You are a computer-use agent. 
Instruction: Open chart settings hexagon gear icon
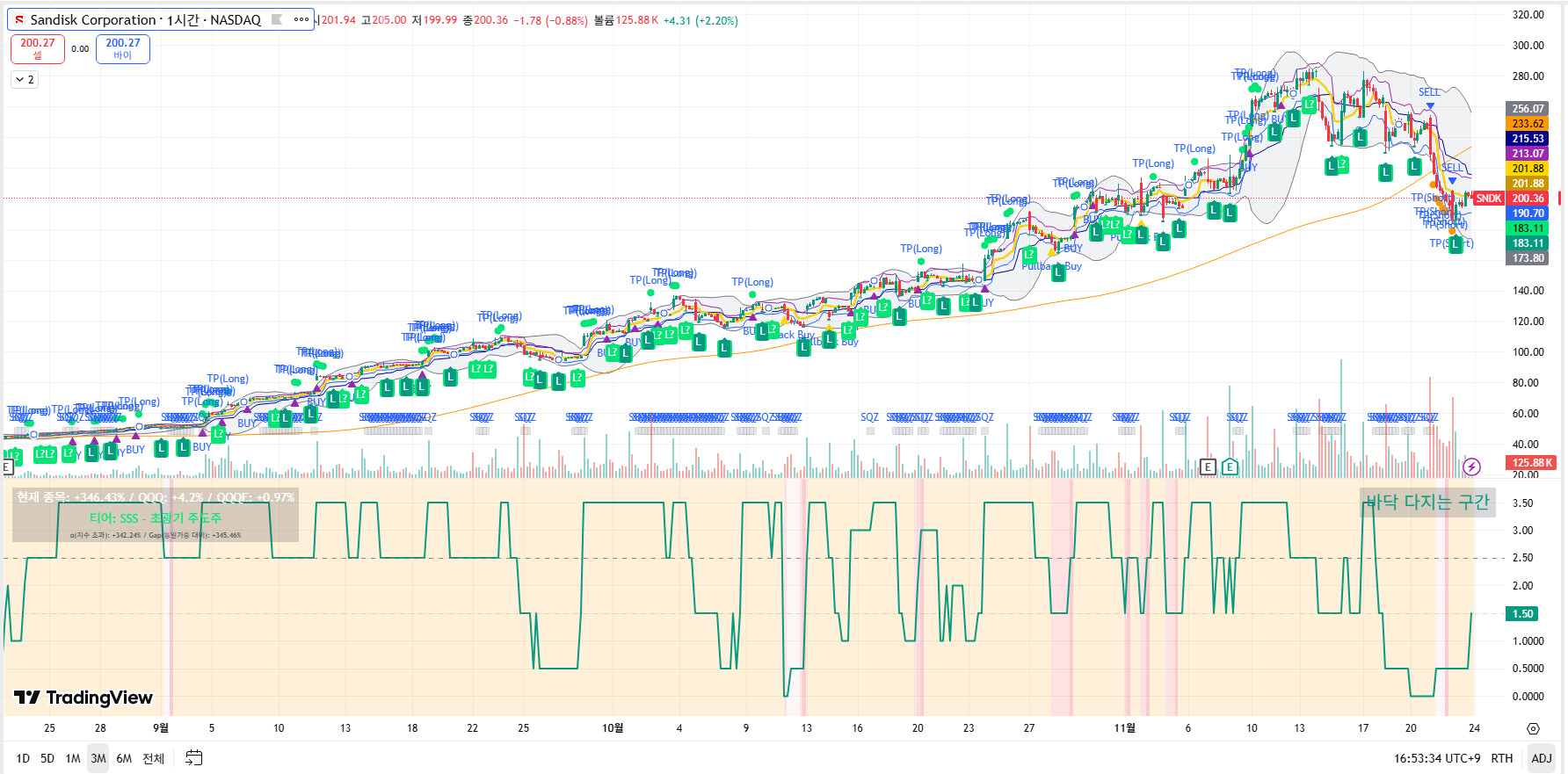[1533, 728]
